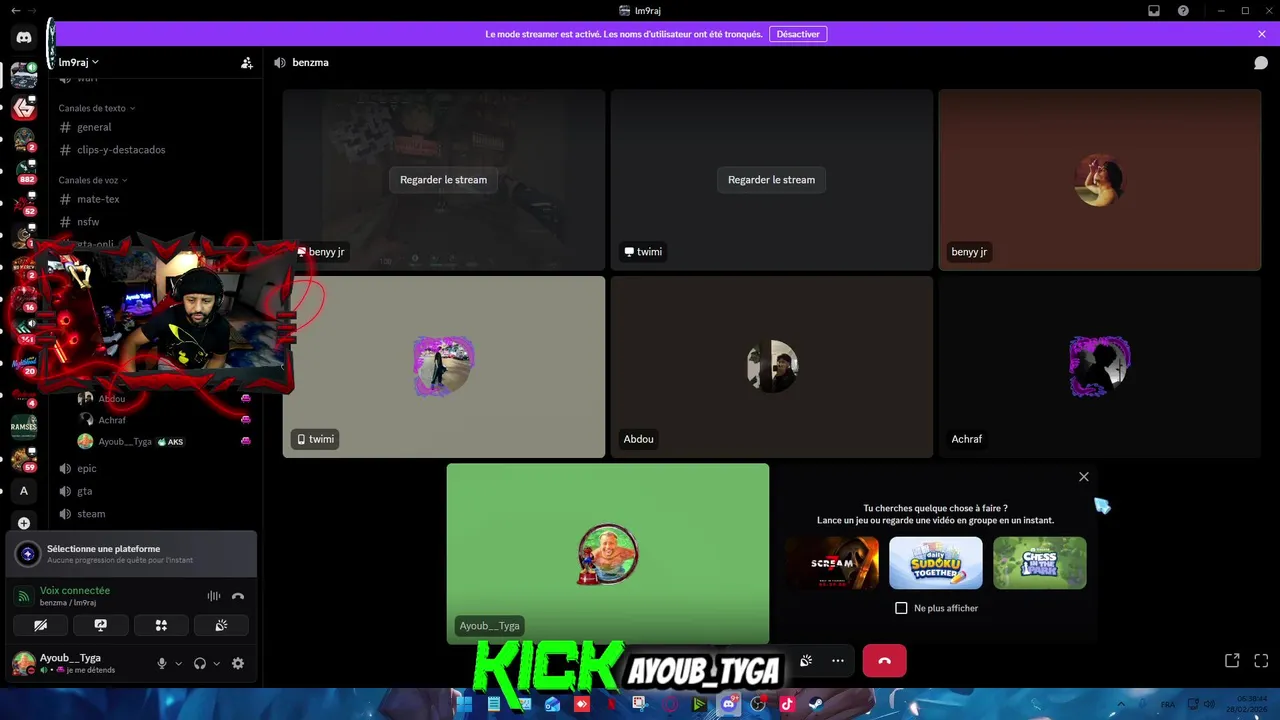Select Achraf's video tile
This screenshot has height=720, width=1280.
(x=1100, y=367)
